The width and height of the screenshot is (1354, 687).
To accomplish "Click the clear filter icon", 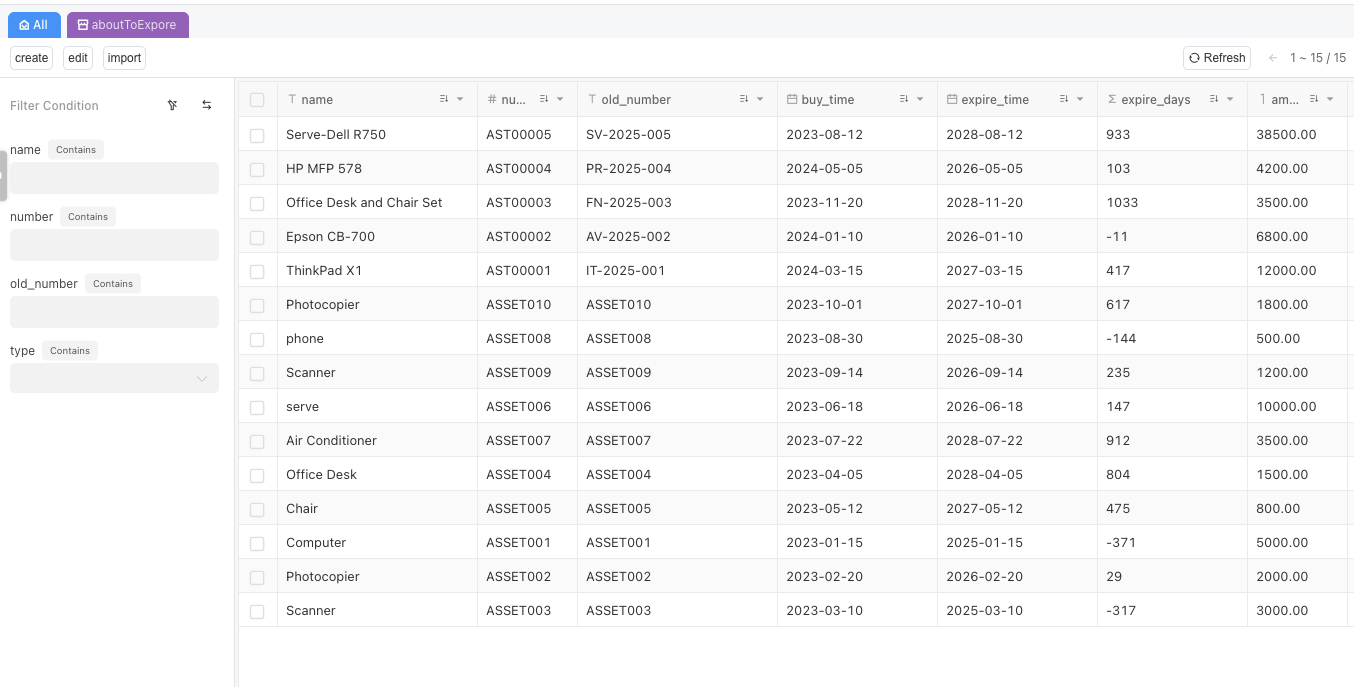I will point(173,105).
